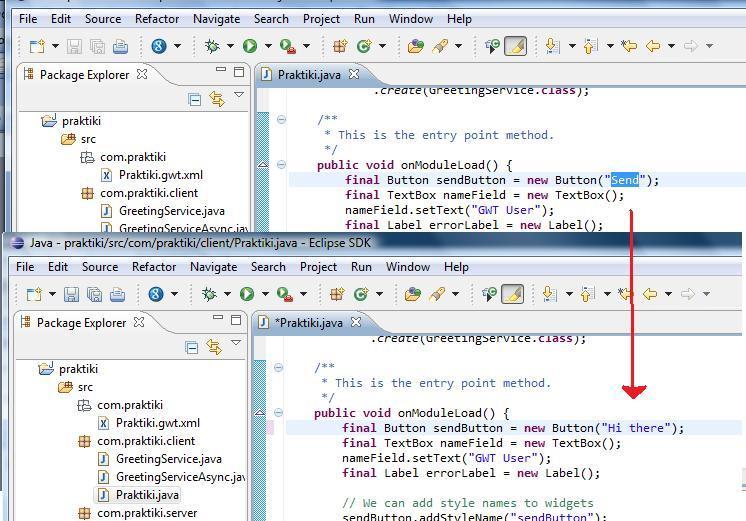Click Open Type icon in upper window toolbar
Viewport: 746px width, 521px height.
(x=416, y=46)
